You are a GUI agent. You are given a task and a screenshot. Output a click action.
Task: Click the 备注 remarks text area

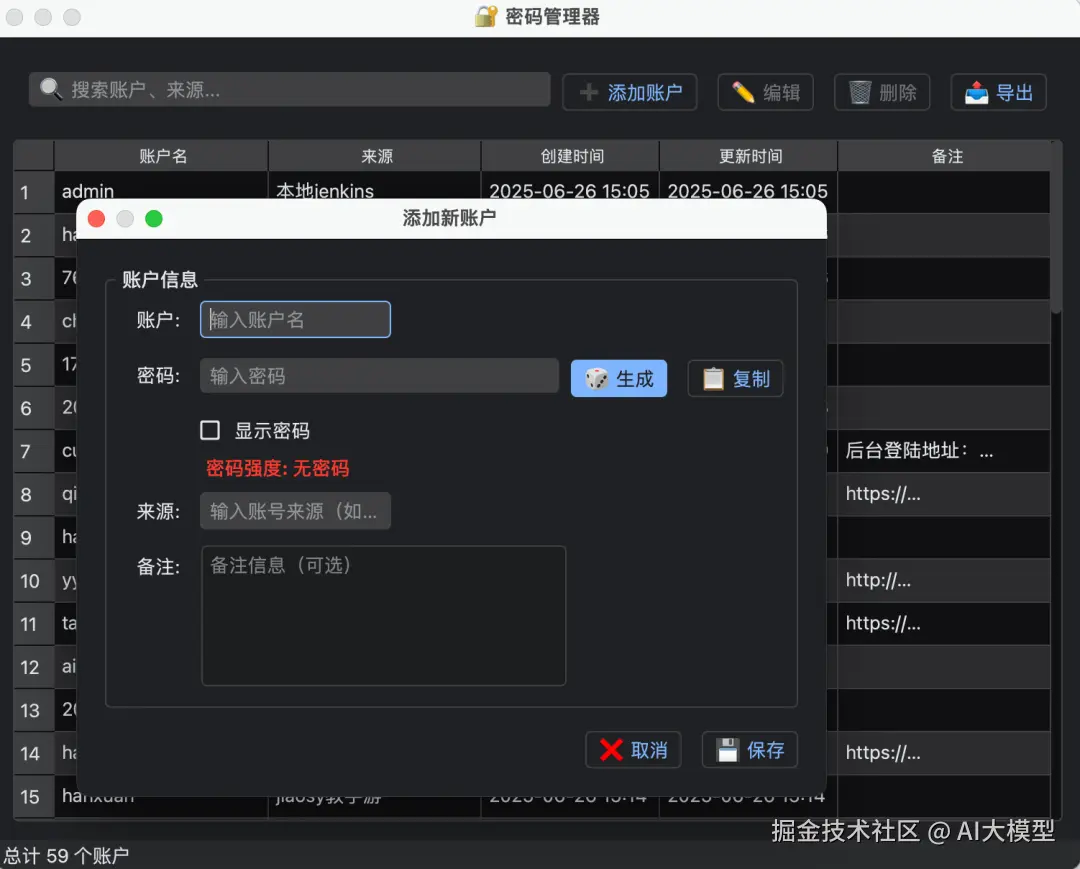click(x=383, y=615)
